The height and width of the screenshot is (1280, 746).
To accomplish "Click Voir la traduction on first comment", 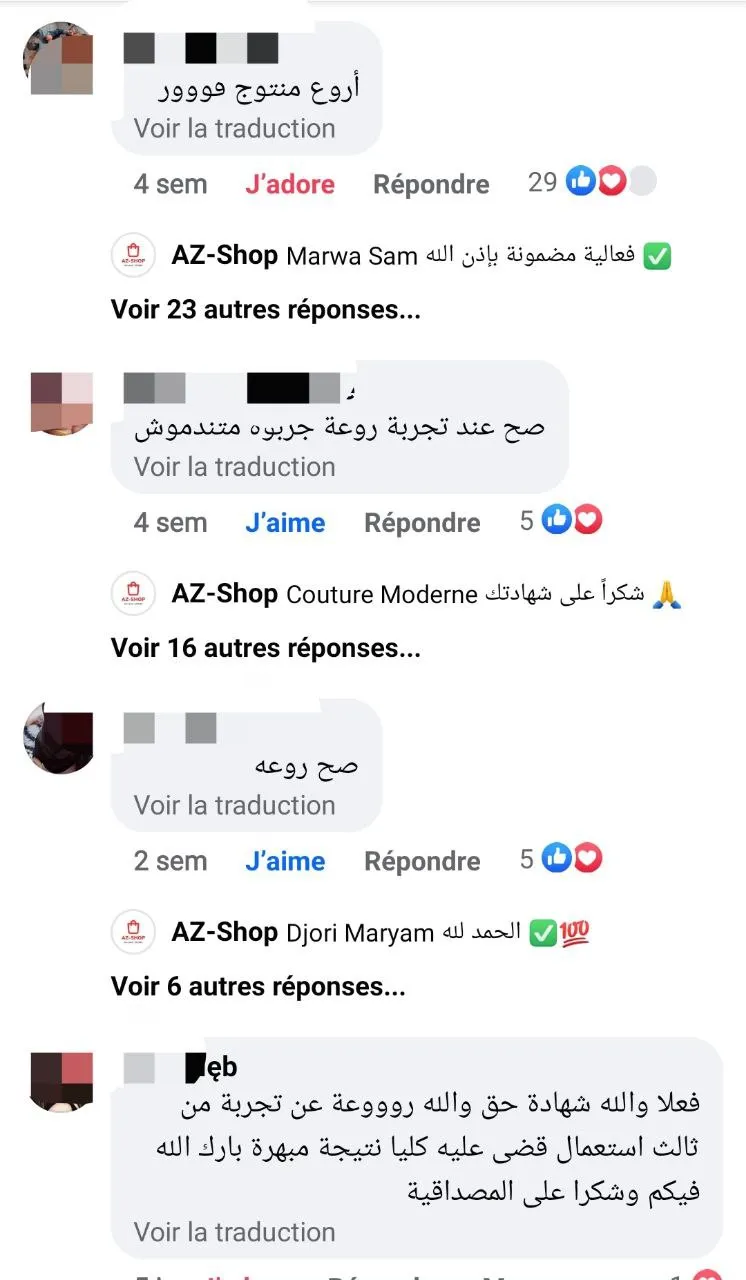I will coord(235,128).
